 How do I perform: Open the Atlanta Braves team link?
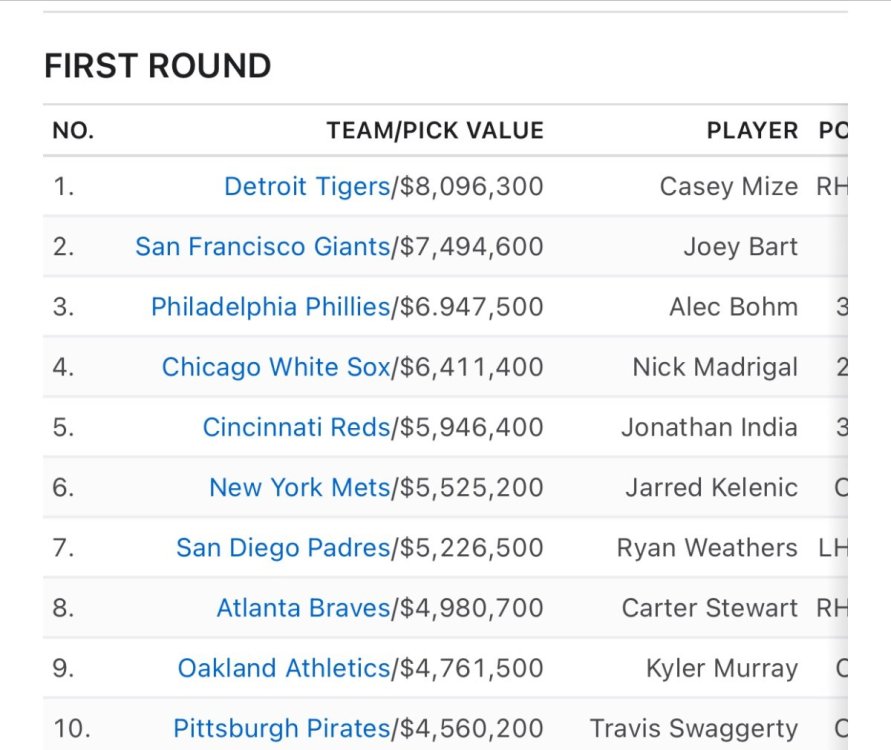pyautogui.click(x=303, y=608)
